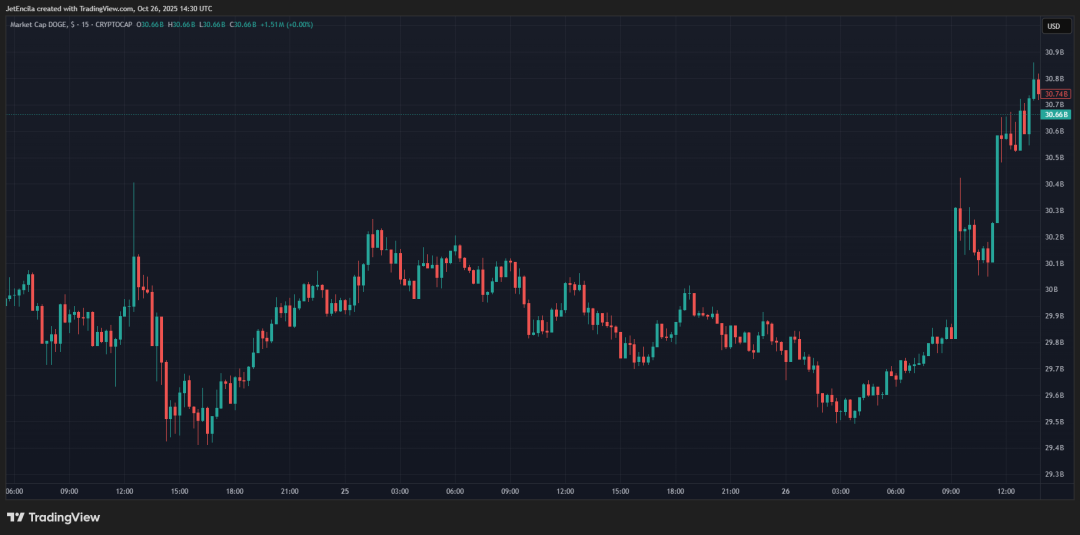Open the USD currency selector
Screen dimensions: 1080x535
[x=1052, y=26]
